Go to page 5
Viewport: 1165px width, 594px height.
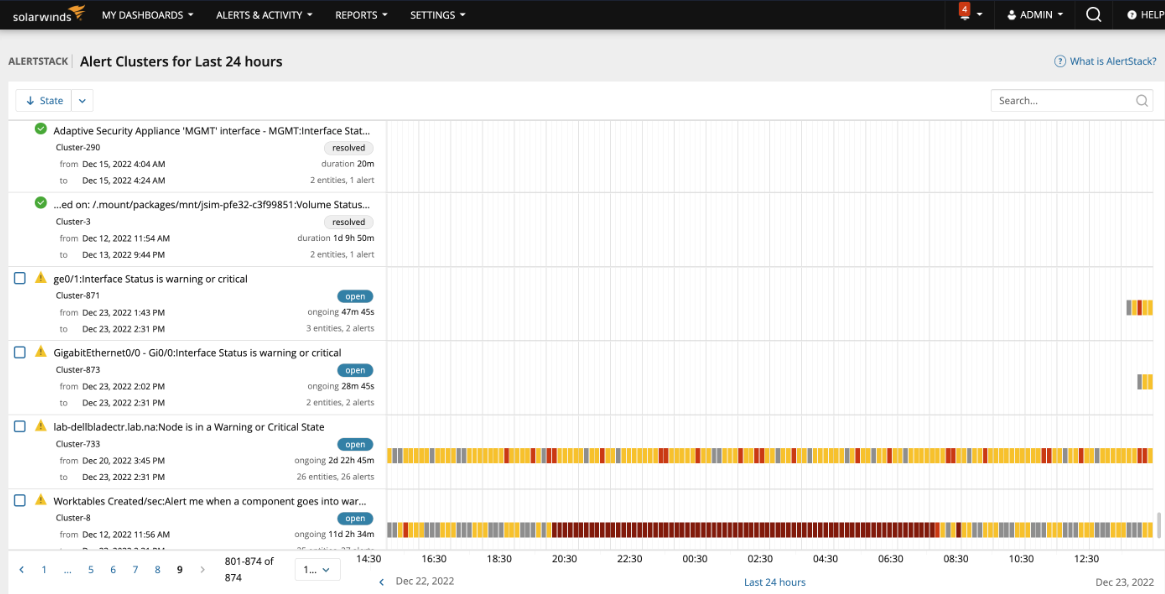pos(91,569)
